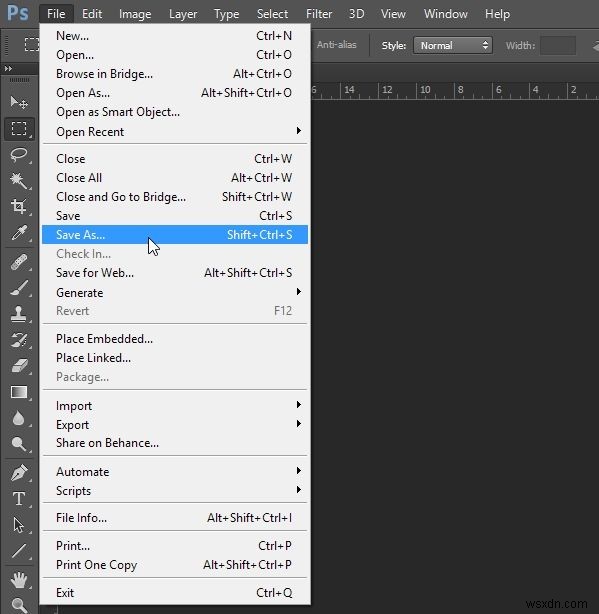Open the Layer menu
Viewport: 599px width, 614px height.
183,14
